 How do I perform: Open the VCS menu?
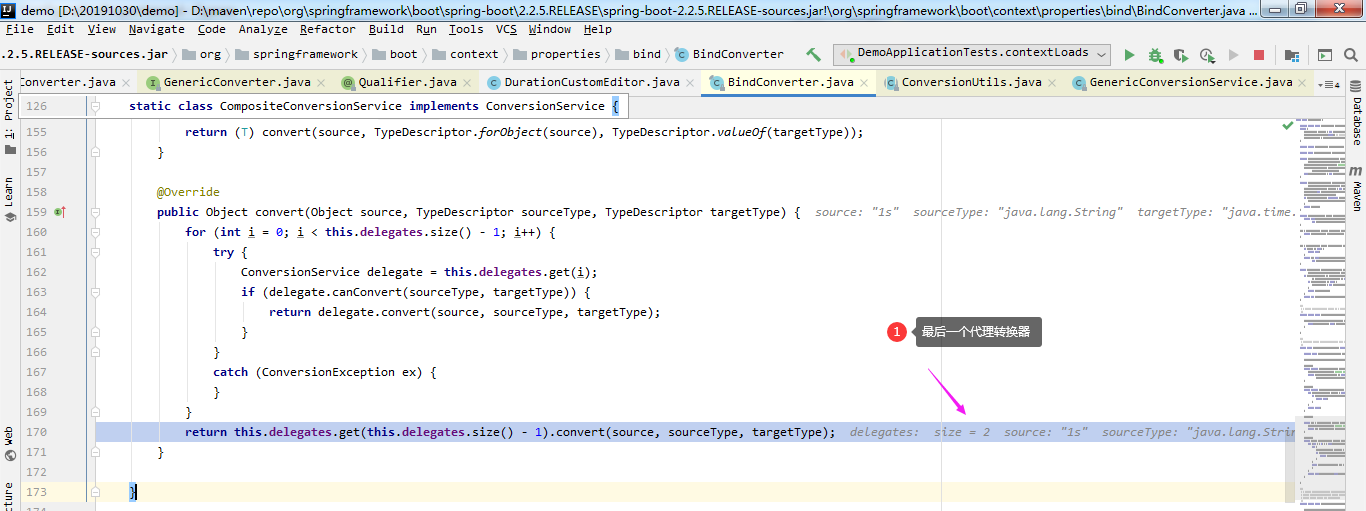(507, 29)
